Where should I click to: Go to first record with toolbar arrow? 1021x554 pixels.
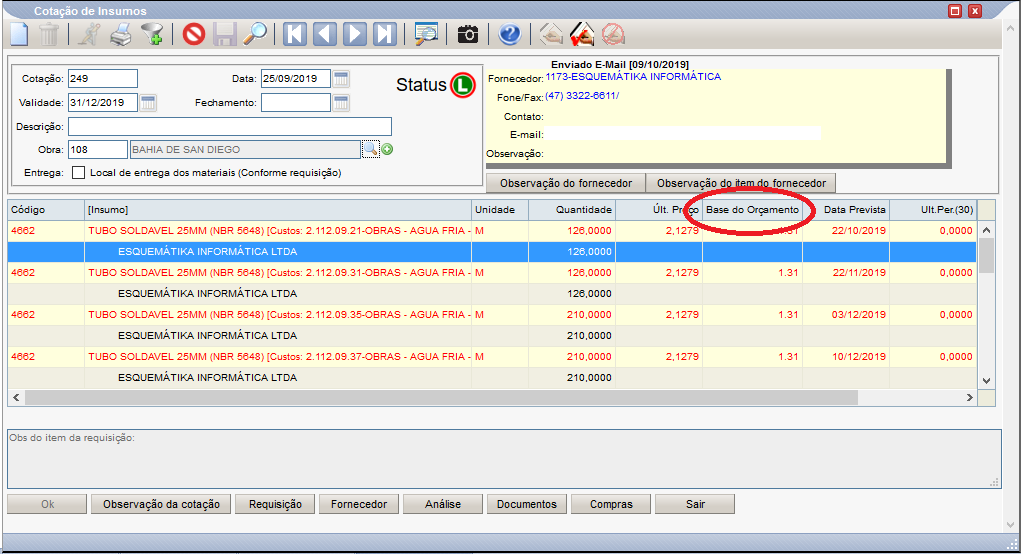pos(295,34)
